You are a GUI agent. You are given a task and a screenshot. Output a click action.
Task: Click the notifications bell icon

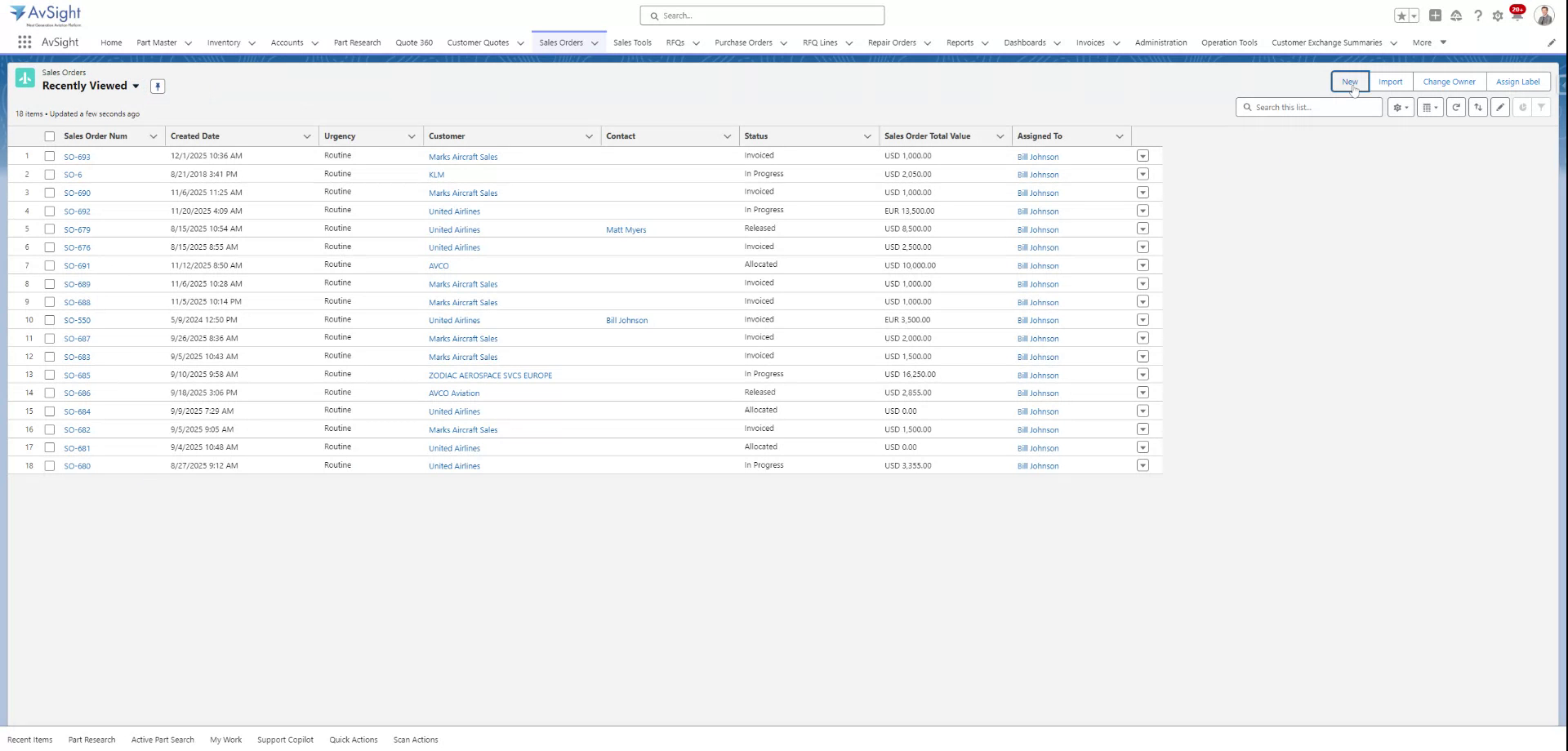(x=1517, y=15)
